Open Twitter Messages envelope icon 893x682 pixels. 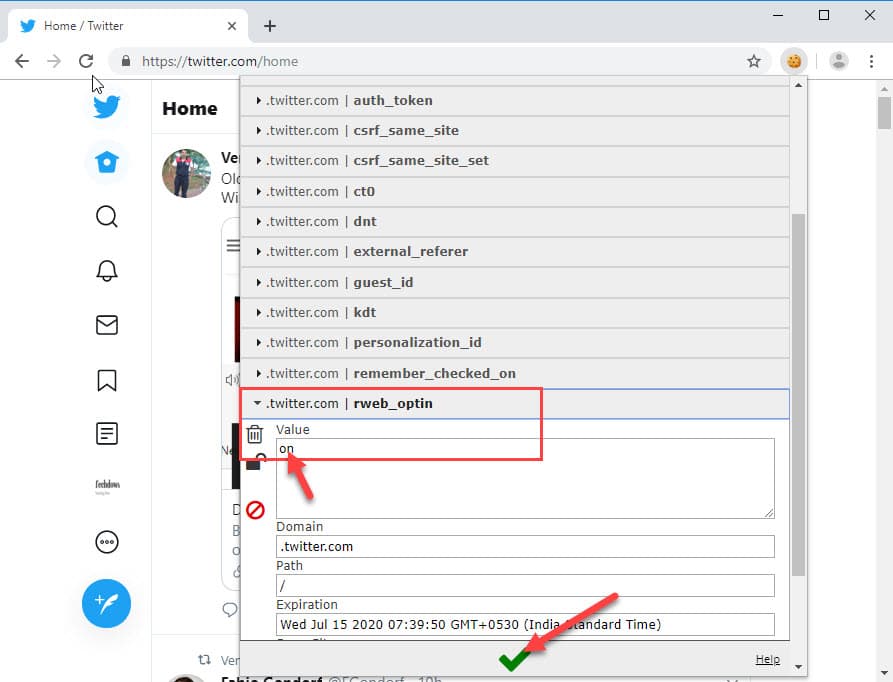click(106, 325)
